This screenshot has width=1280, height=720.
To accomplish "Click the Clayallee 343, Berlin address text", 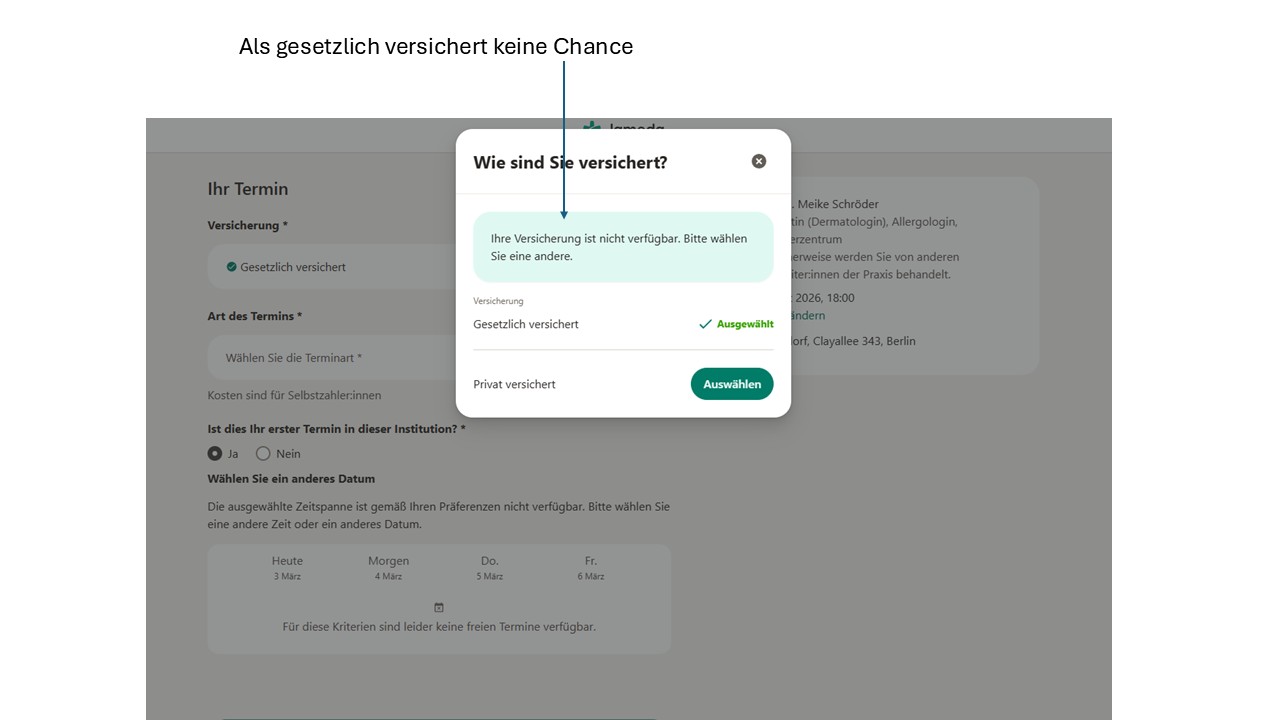I will coord(851,341).
